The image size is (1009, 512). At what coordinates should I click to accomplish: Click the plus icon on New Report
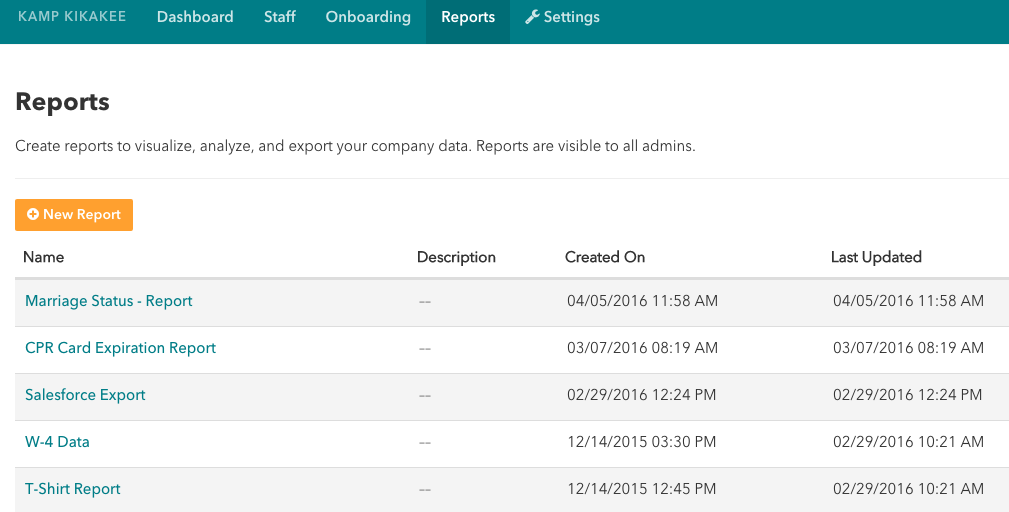point(33,215)
